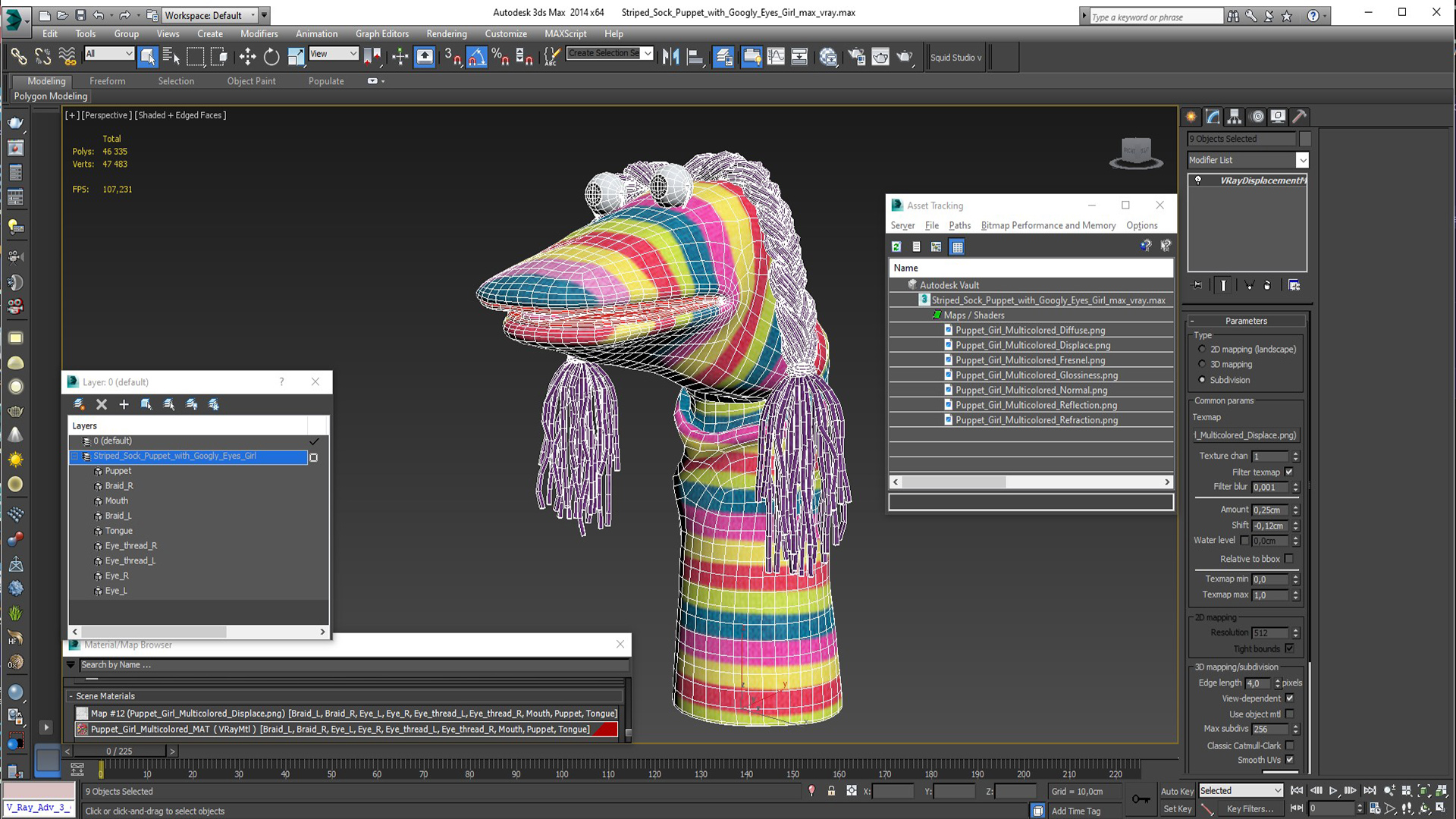Viewport: 1456px width, 819px height.
Task: Create a new layer in Layer dialog
Action: pos(79,404)
